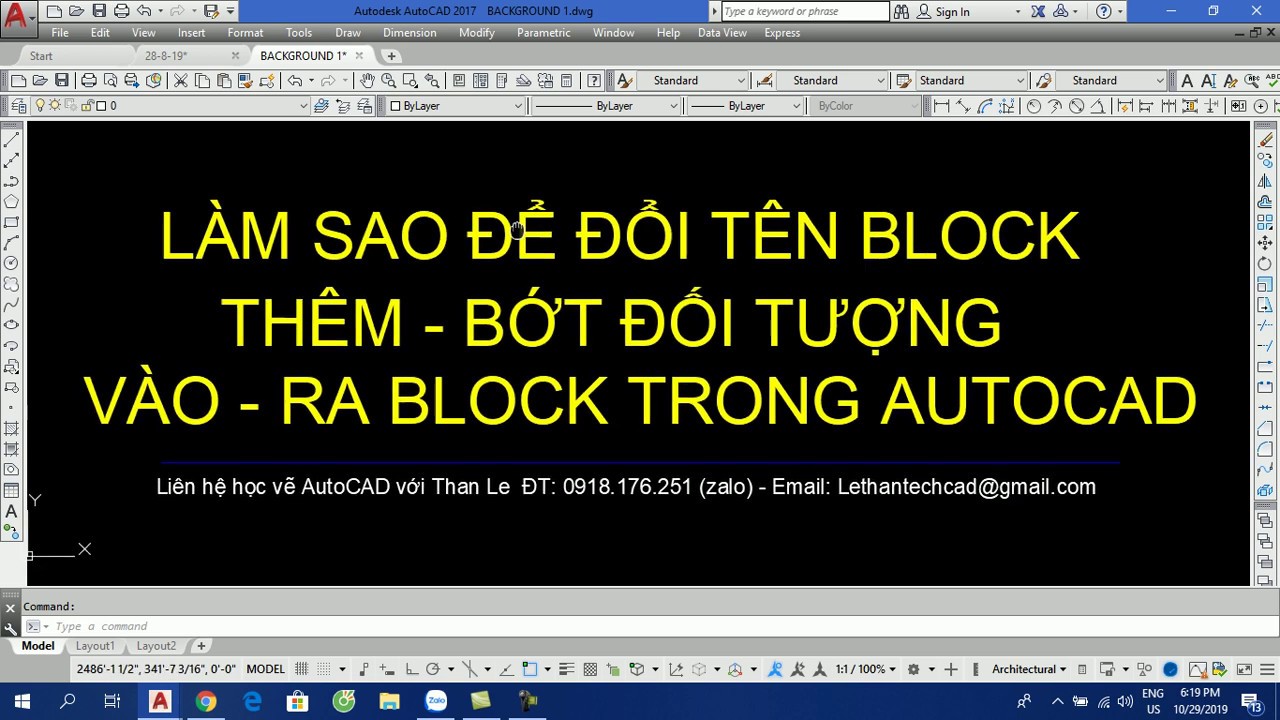Select the Pan hand tool

[x=367, y=80]
